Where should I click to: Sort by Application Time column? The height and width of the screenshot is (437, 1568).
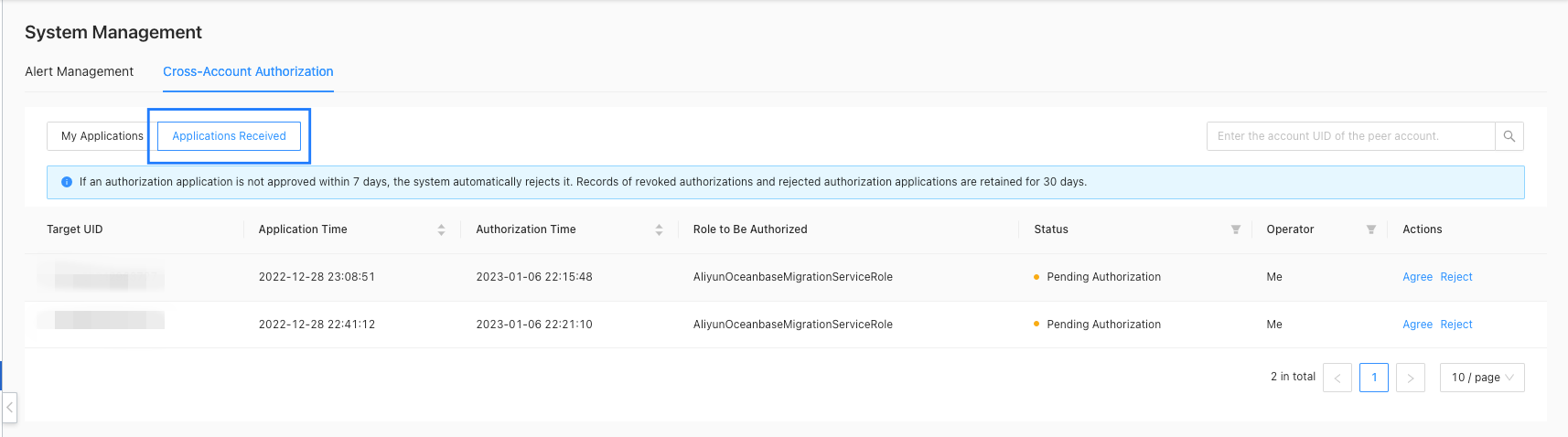pos(441,230)
